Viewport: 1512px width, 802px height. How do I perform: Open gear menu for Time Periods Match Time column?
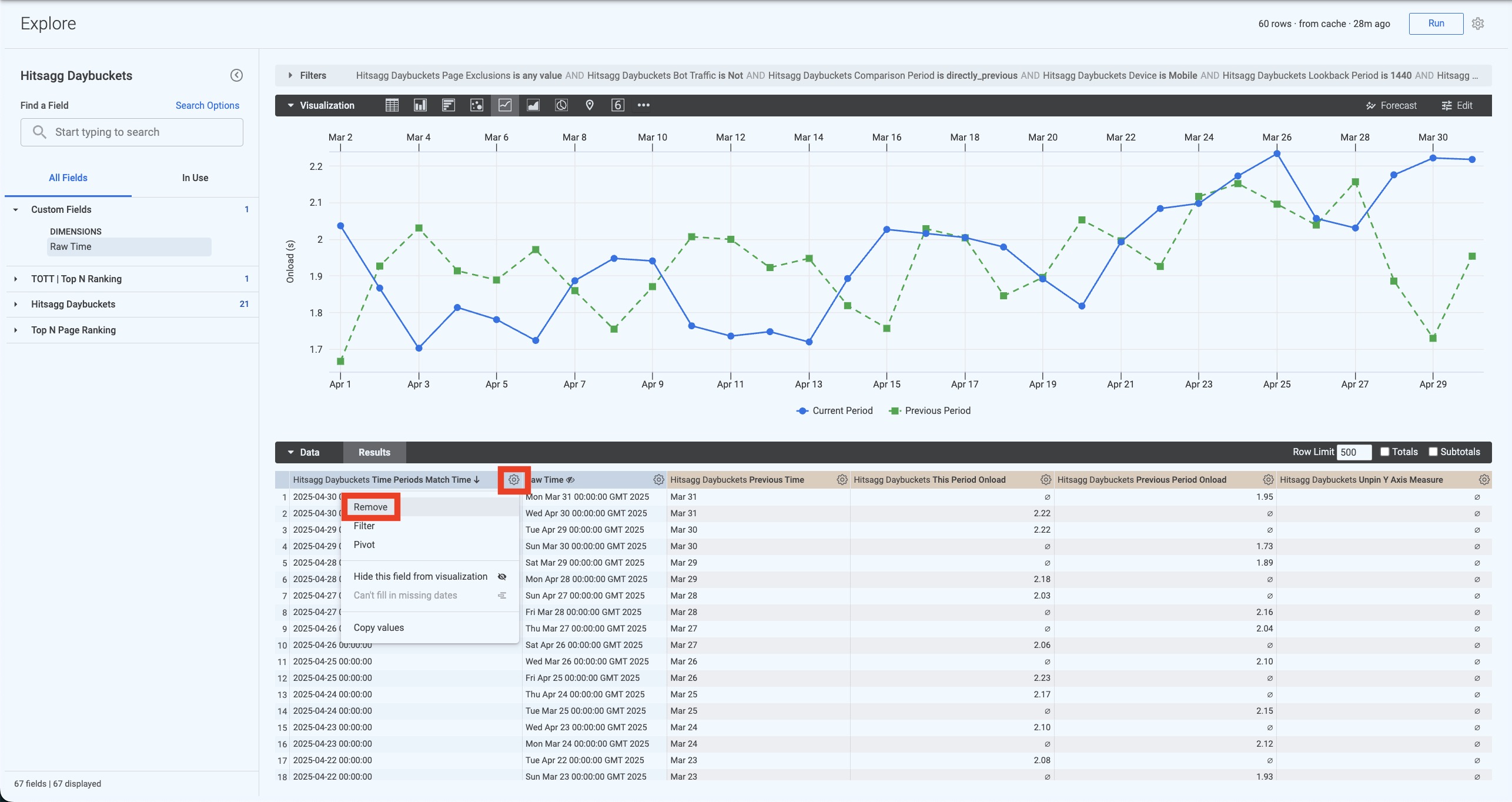coord(514,480)
